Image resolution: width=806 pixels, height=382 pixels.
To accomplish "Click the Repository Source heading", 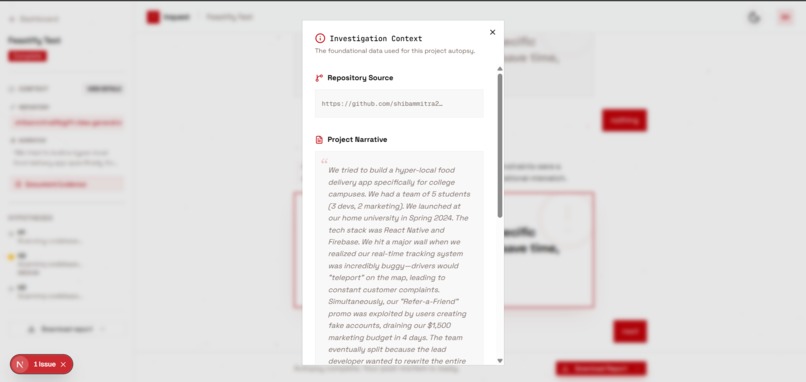I will tap(360, 78).
